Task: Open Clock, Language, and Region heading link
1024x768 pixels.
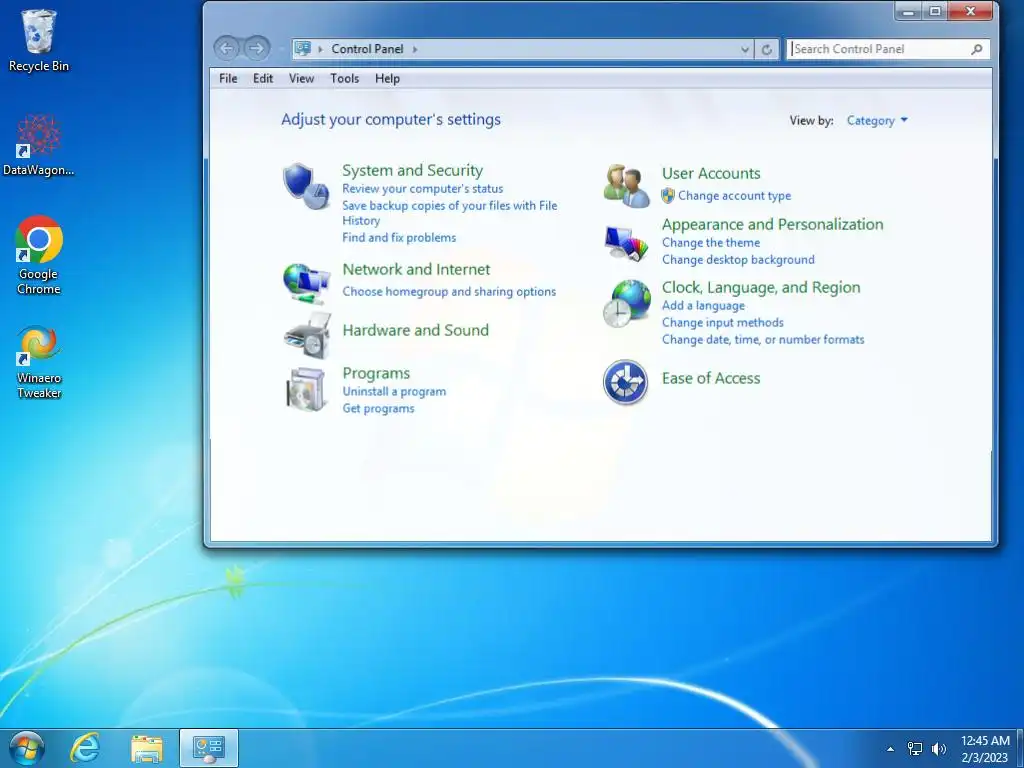Action: pyautogui.click(x=761, y=287)
